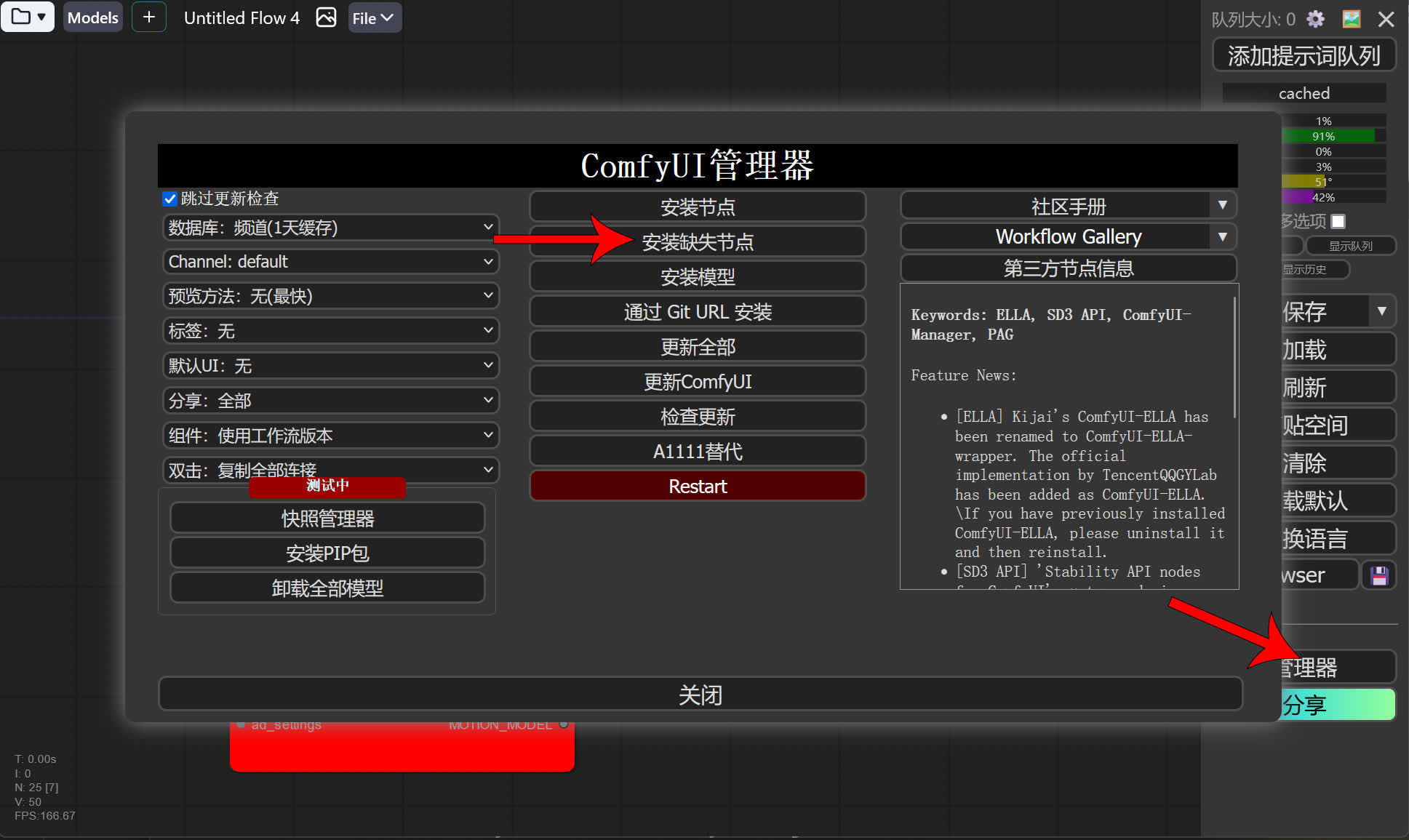
Task: Click the Untitled Flow 4 title field
Action: tap(242, 17)
